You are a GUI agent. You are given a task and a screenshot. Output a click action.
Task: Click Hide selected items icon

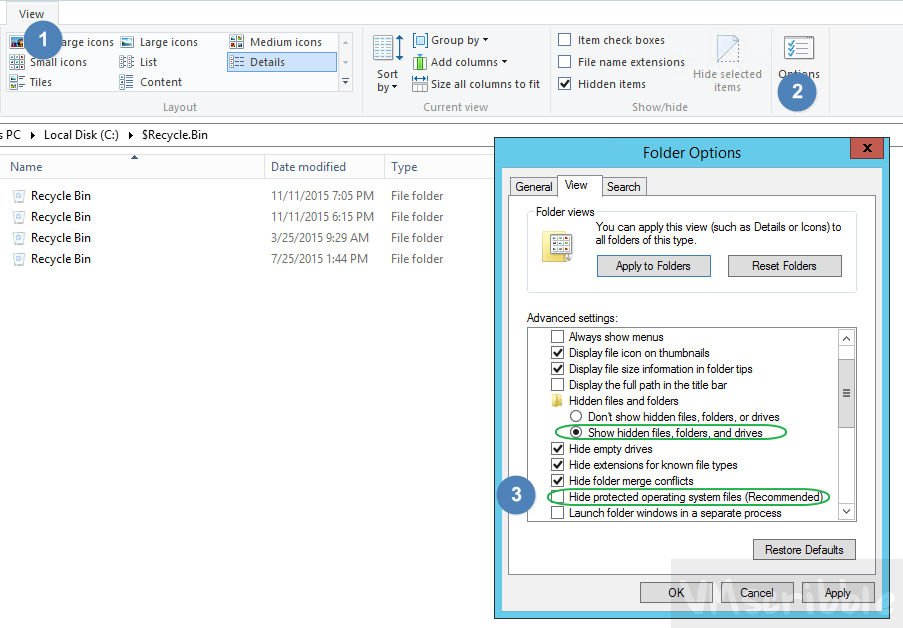tap(727, 63)
